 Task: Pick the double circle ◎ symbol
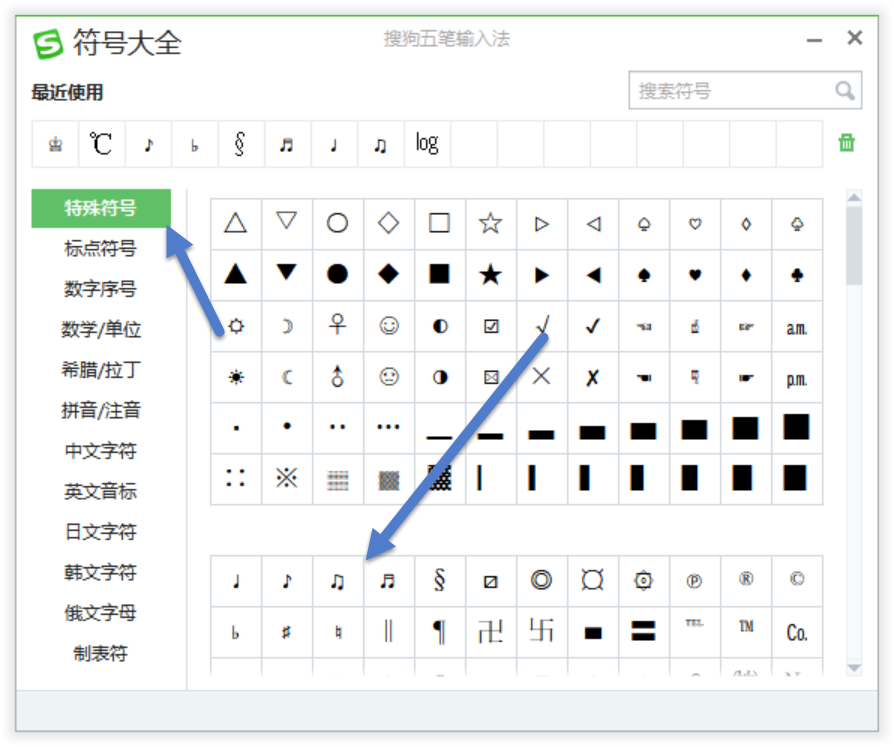coord(542,581)
